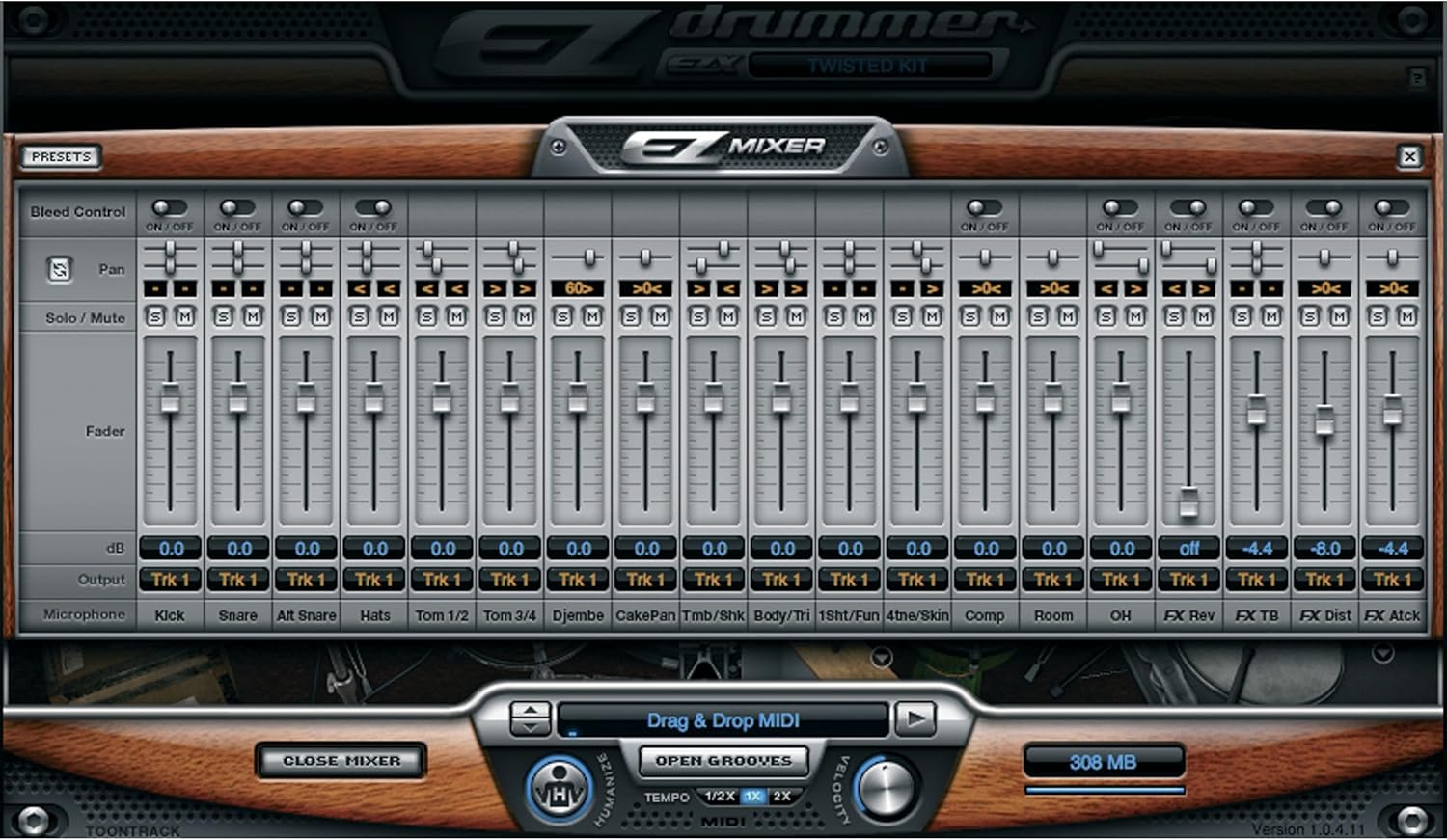Toggle bleed control for Kick

[170, 207]
